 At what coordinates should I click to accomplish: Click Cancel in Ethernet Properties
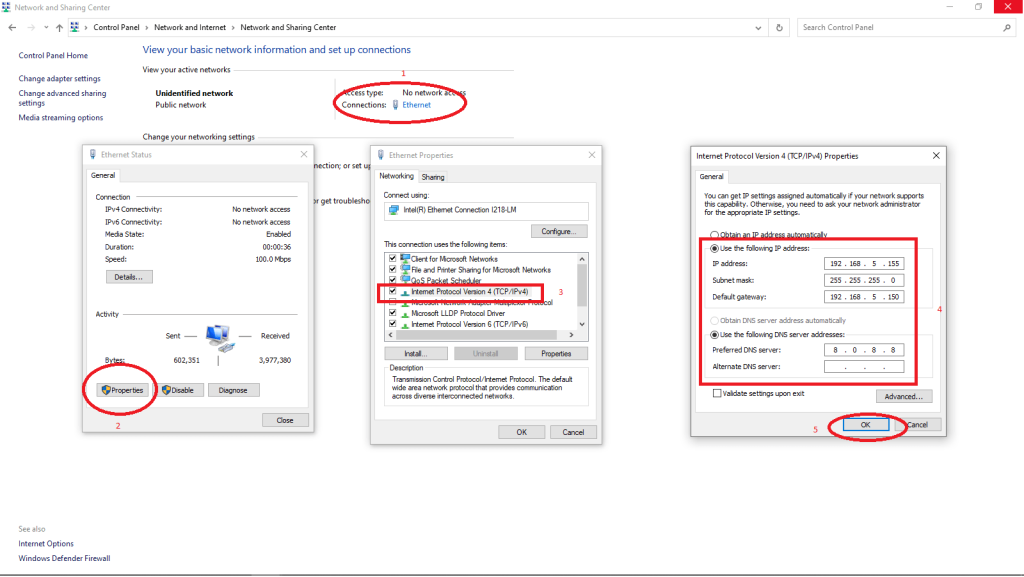573,431
